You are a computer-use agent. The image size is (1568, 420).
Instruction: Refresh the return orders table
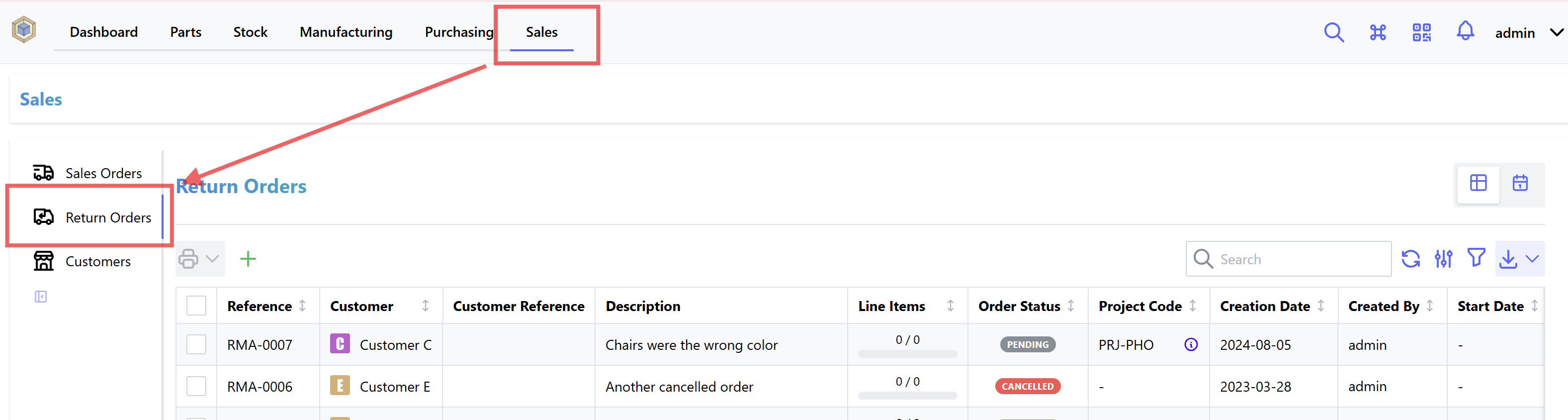tap(1411, 258)
